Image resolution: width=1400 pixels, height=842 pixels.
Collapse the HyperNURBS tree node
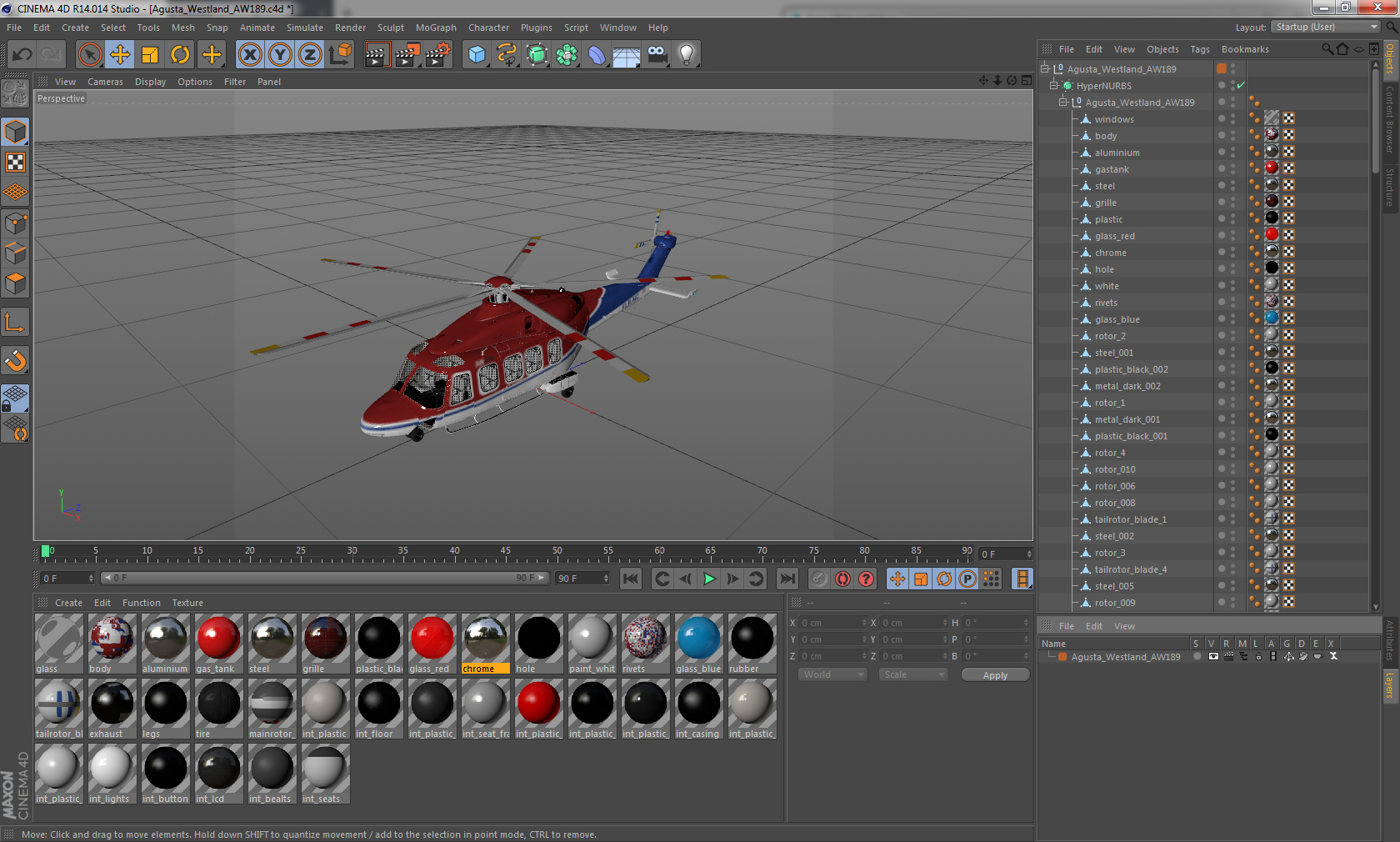point(1053,85)
